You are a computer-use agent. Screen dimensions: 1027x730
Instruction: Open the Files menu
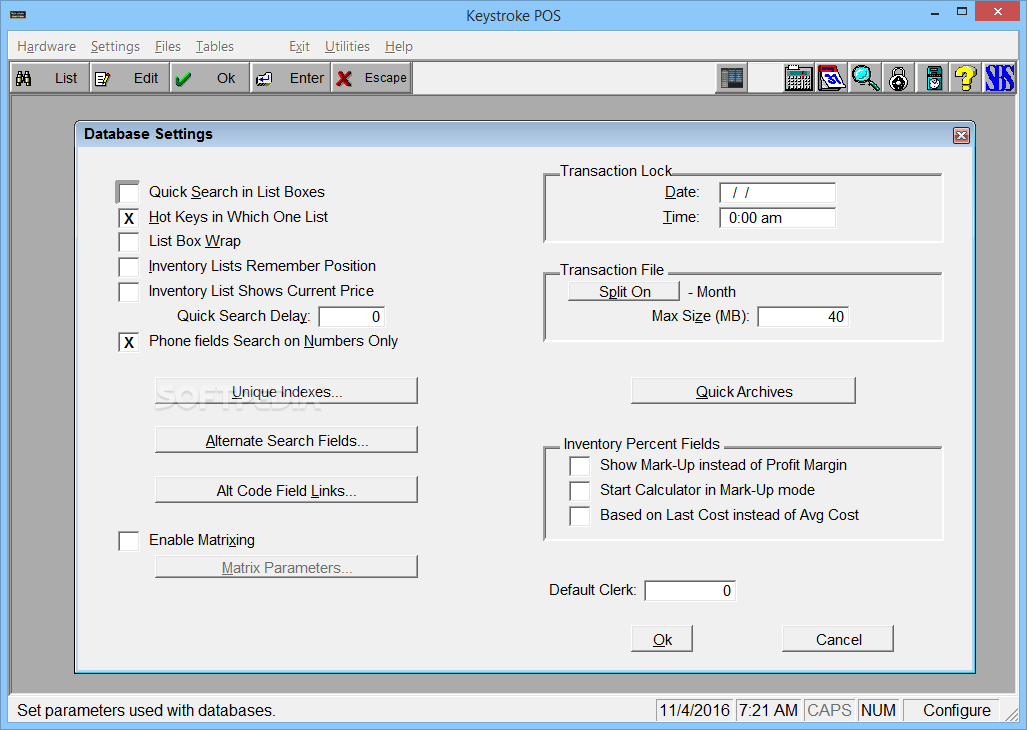coord(168,46)
